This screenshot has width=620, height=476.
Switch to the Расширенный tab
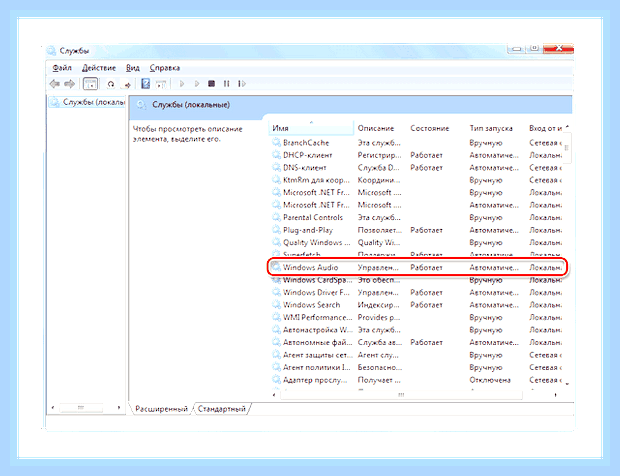click(161, 409)
